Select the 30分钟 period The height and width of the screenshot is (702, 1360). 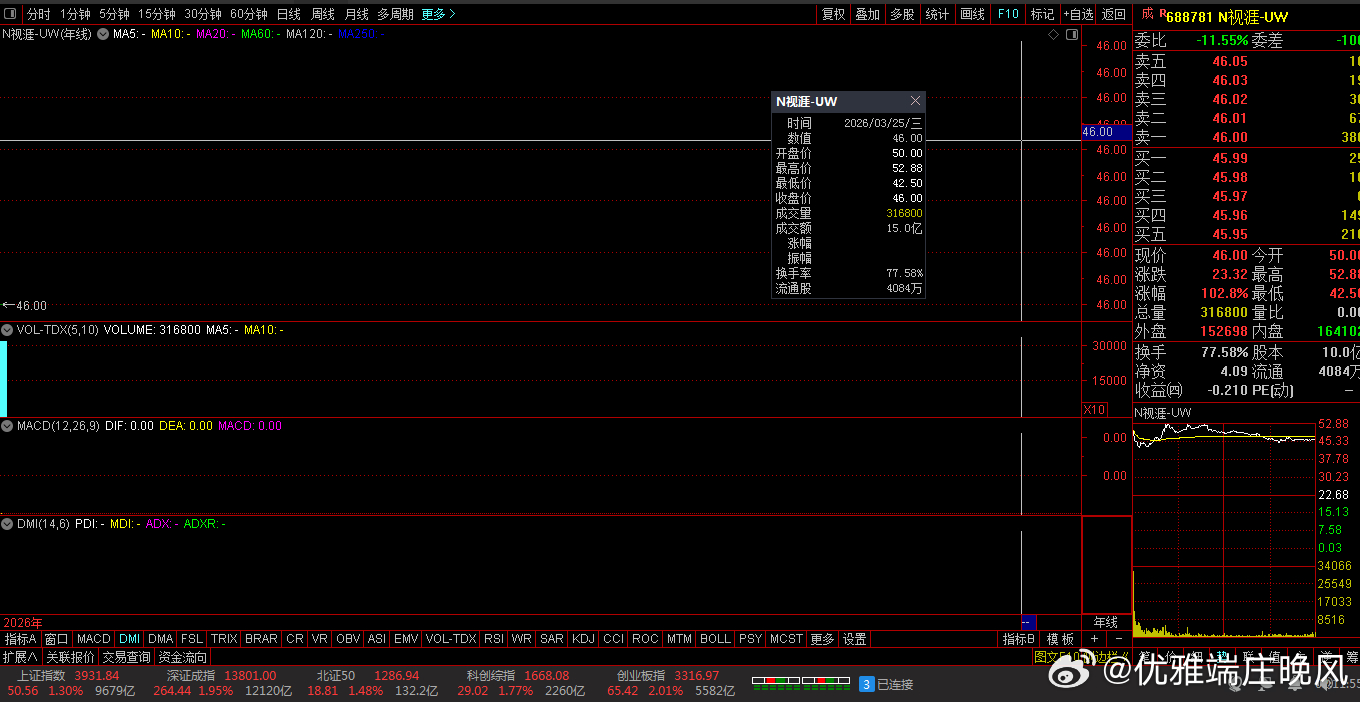pyautogui.click(x=203, y=14)
